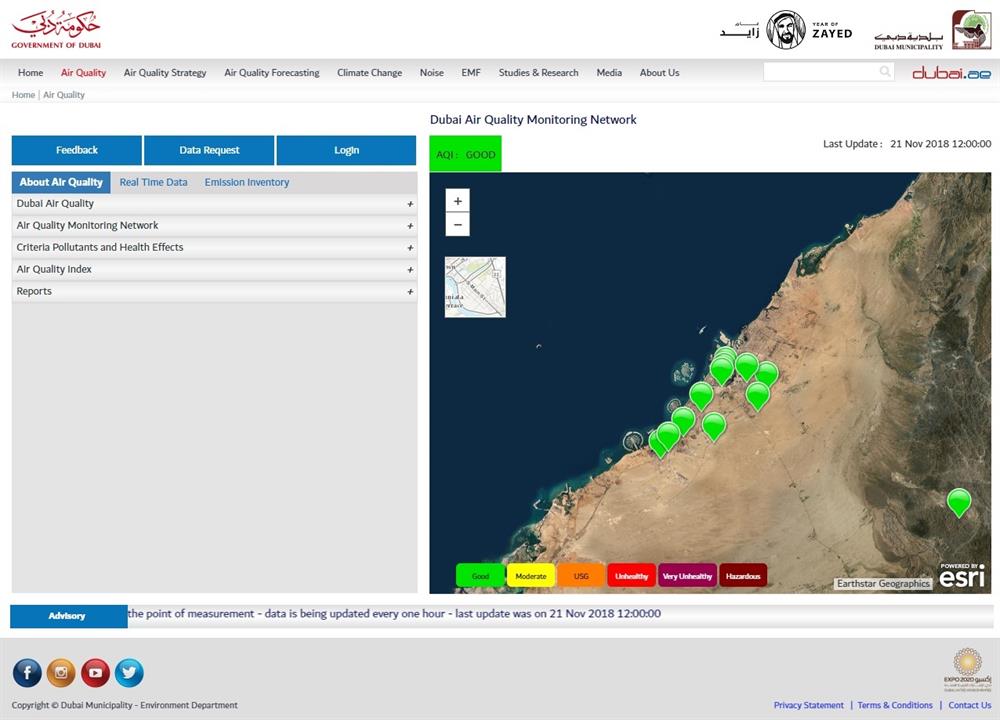Open the Noise menu item

432,73
